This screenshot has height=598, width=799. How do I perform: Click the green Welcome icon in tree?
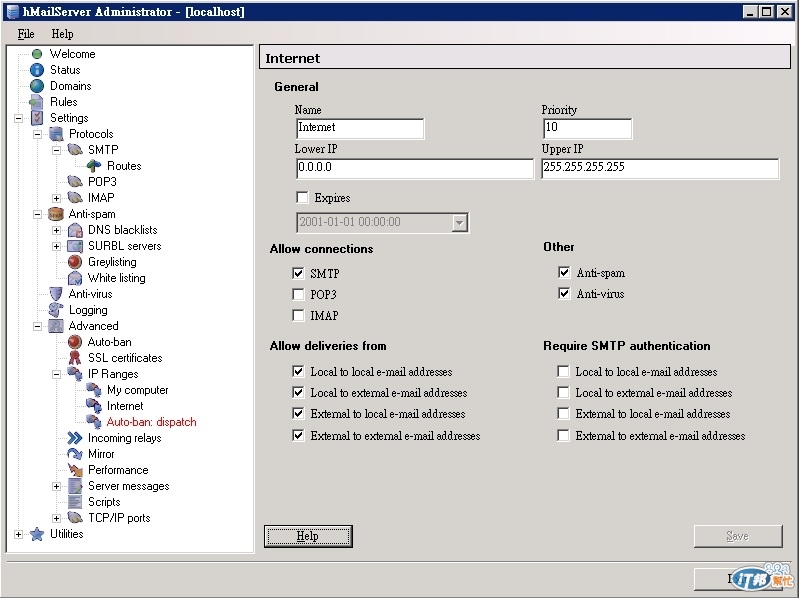point(37,54)
